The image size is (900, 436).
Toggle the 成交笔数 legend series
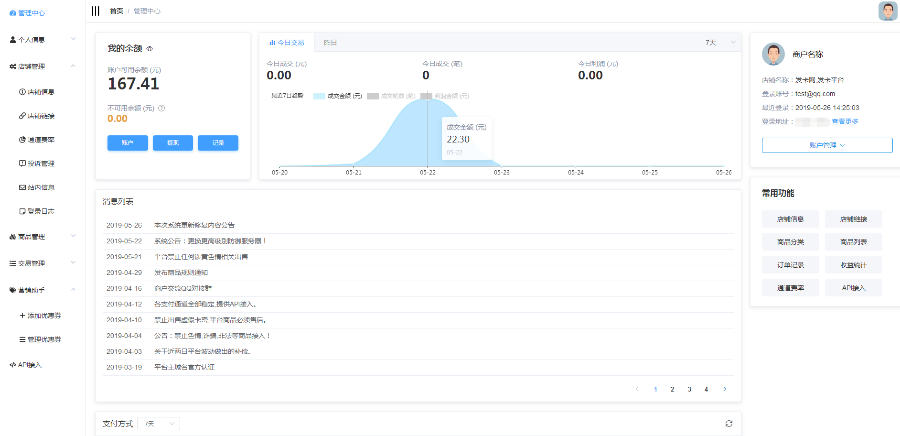point(391,96)
